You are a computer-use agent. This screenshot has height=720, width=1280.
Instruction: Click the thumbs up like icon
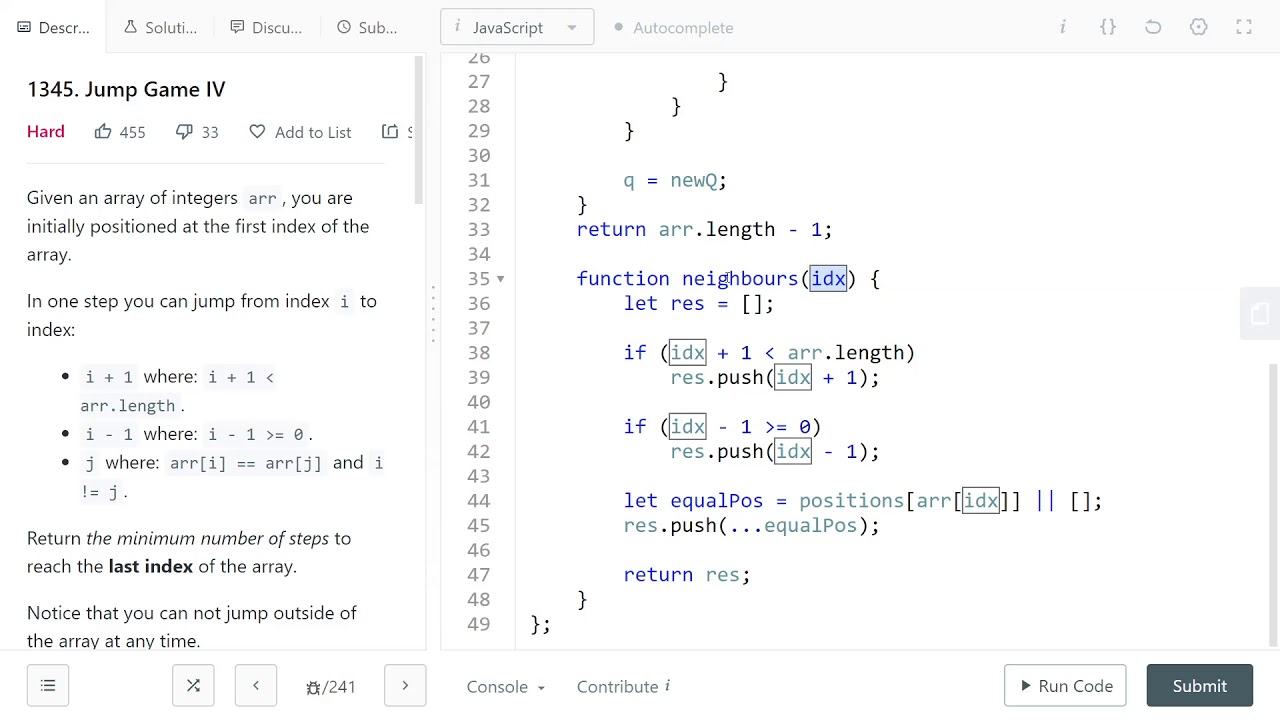[x=103, y=131]
